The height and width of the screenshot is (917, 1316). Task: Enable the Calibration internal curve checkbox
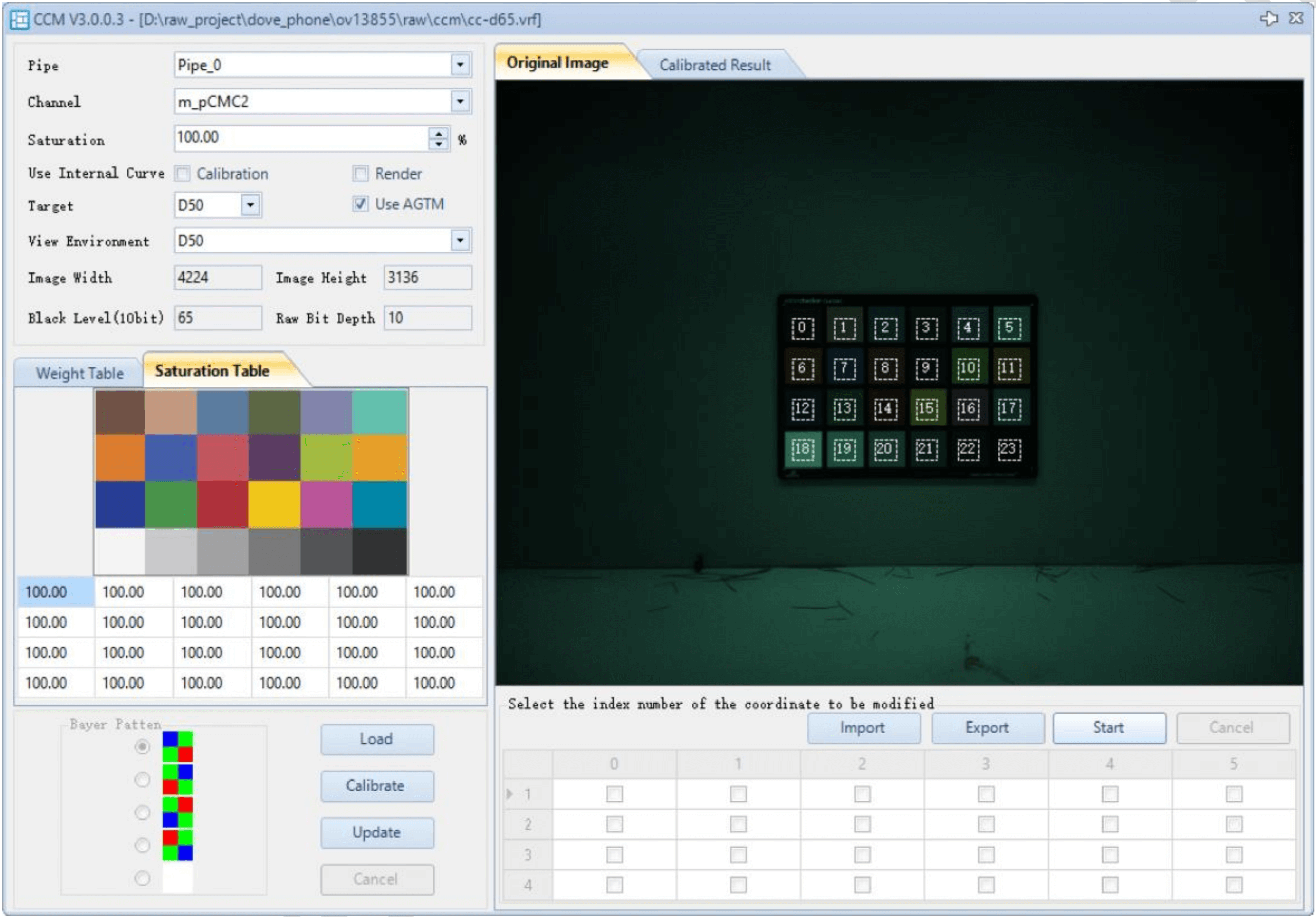183,173
